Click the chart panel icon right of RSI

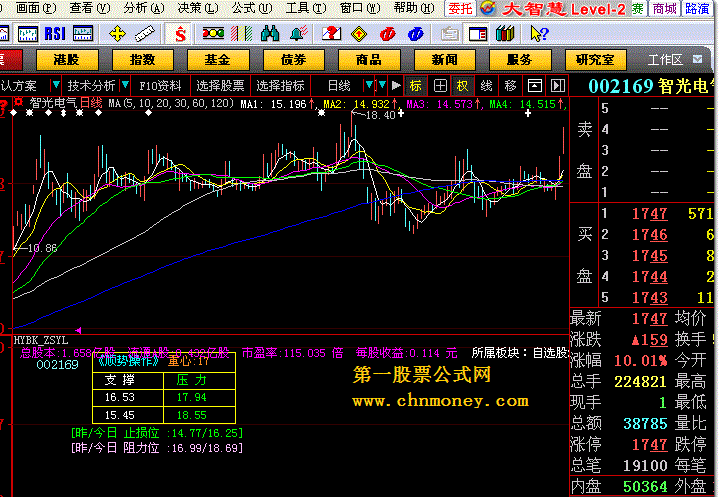(83, 34)
